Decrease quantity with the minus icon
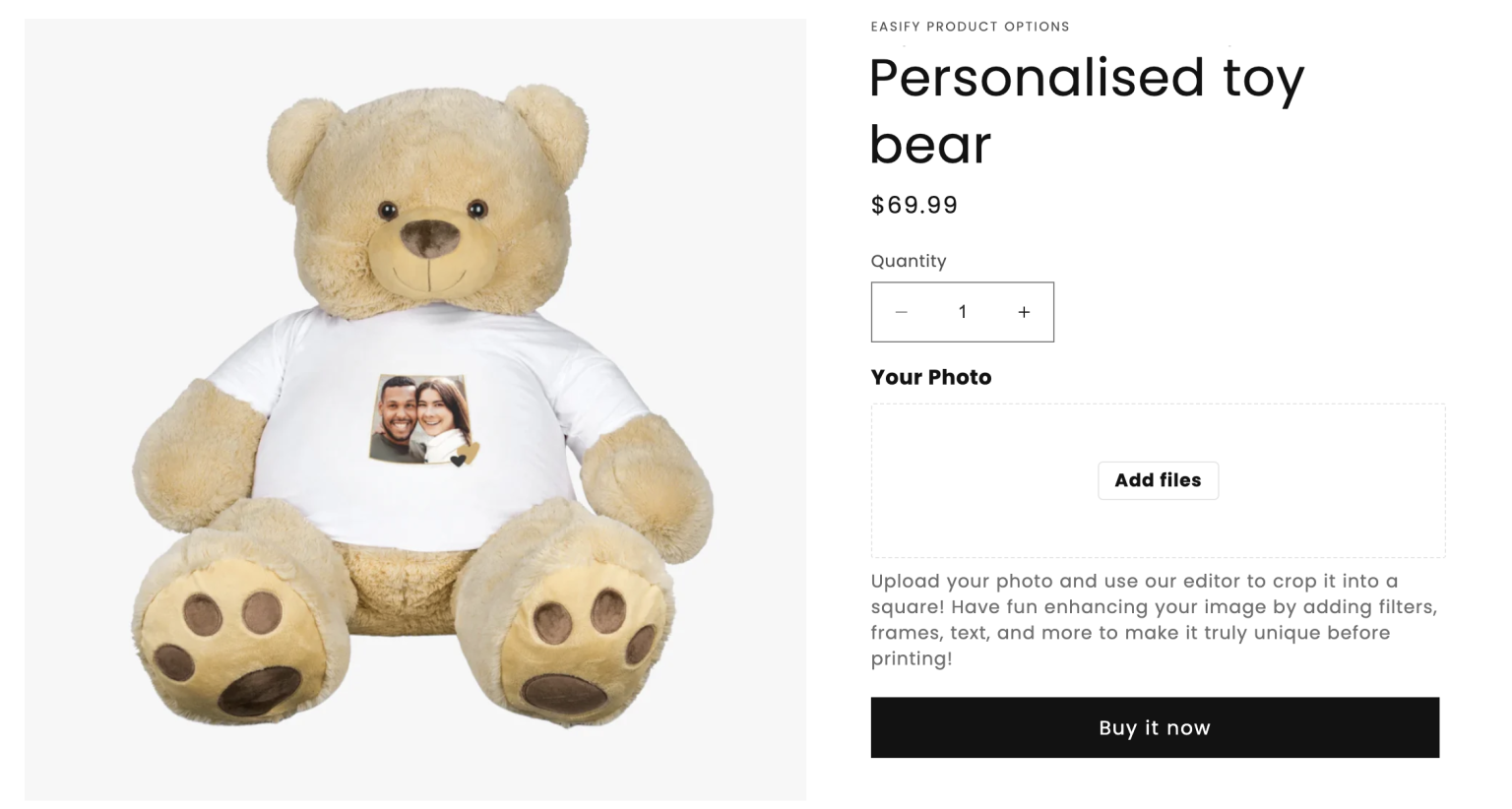This screenshot has height=809, width=1512. [x=901, y=312]
